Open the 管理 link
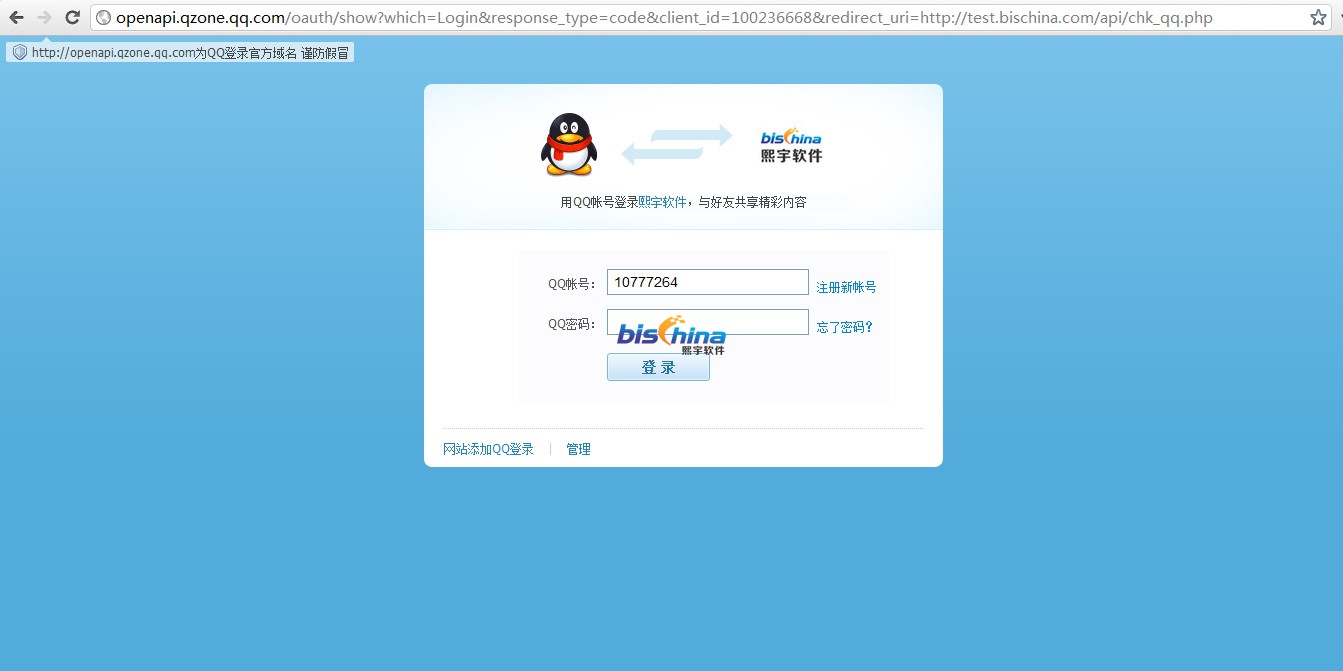 tap(578, 449)
